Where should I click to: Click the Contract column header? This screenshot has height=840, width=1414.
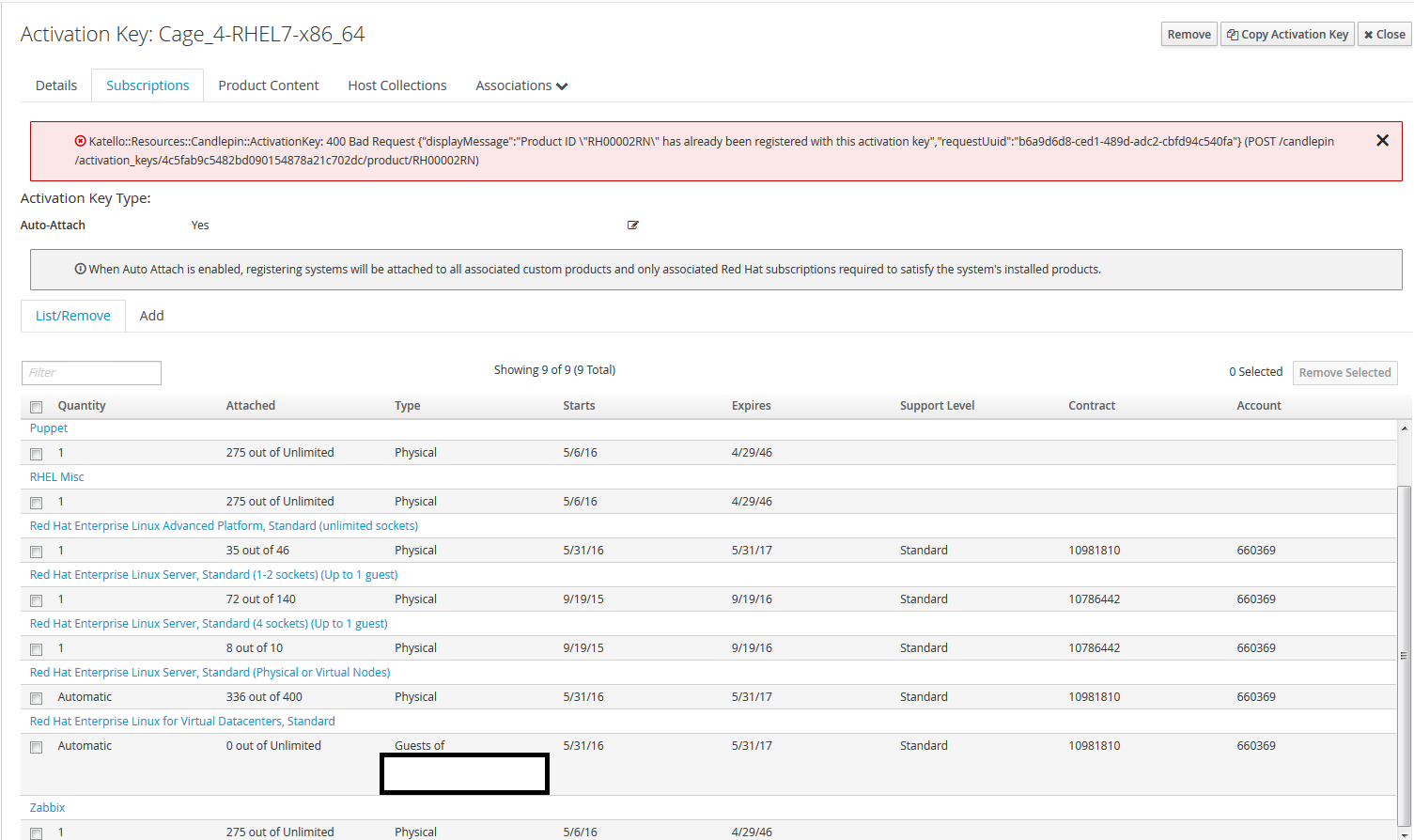coord(1092,406)
